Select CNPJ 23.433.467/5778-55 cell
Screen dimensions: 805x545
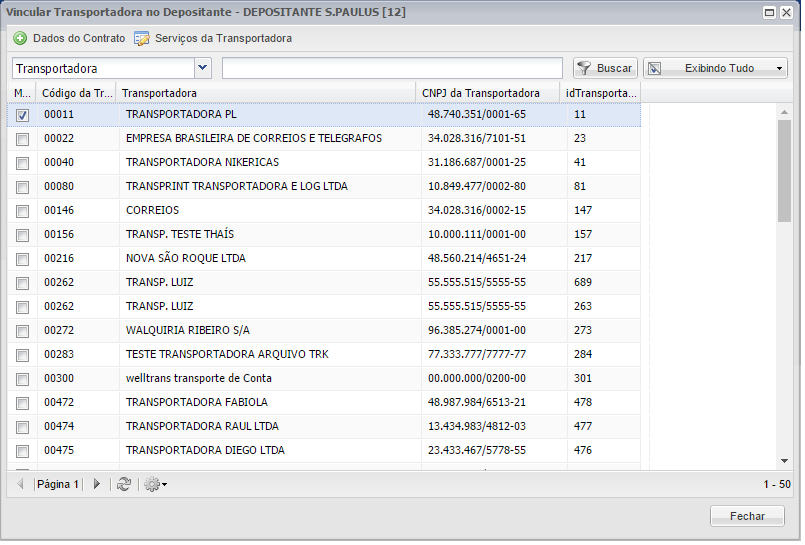(494, 450)
